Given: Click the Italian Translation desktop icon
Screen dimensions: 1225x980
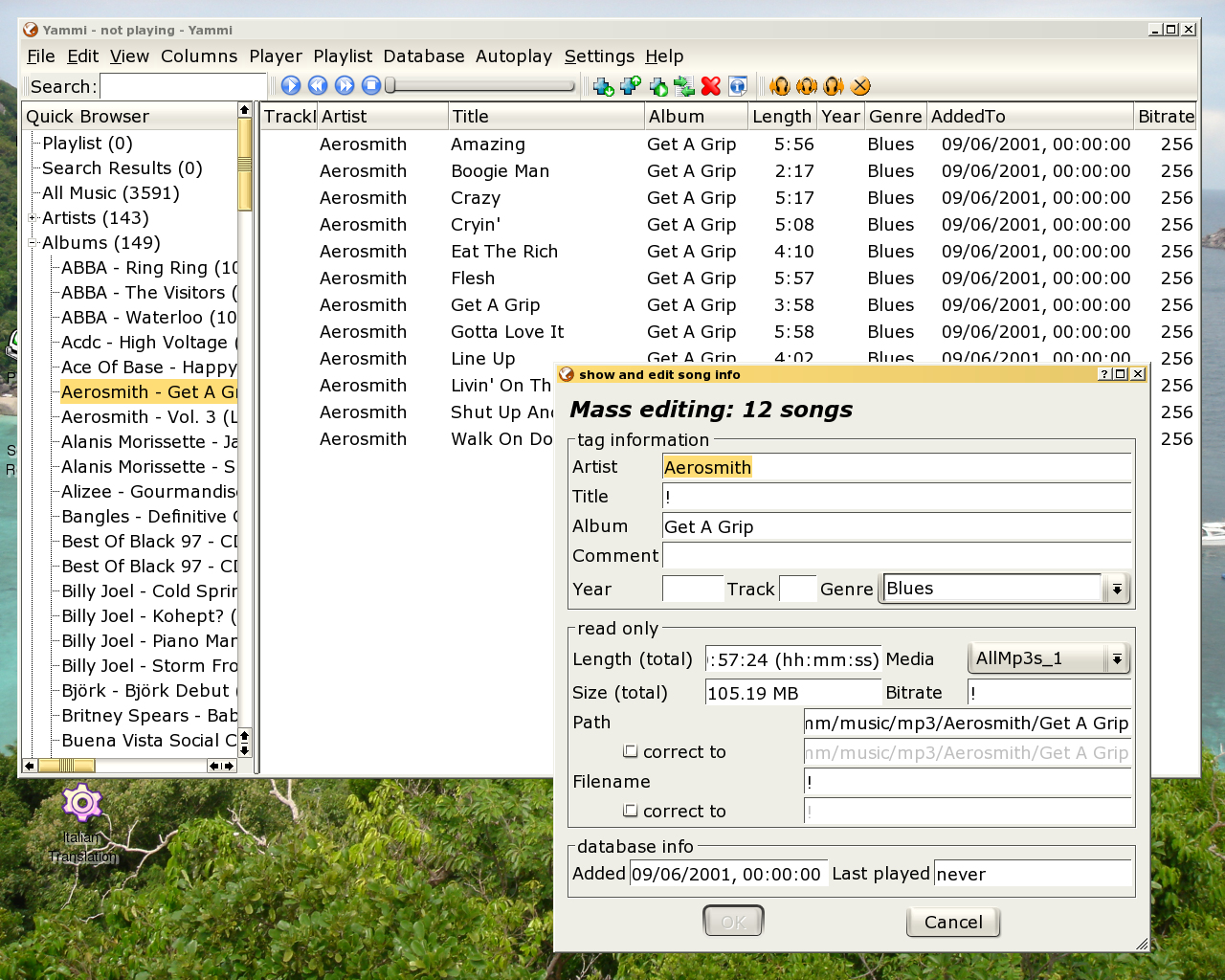Looking at the screenshot, I should [82, 823].
